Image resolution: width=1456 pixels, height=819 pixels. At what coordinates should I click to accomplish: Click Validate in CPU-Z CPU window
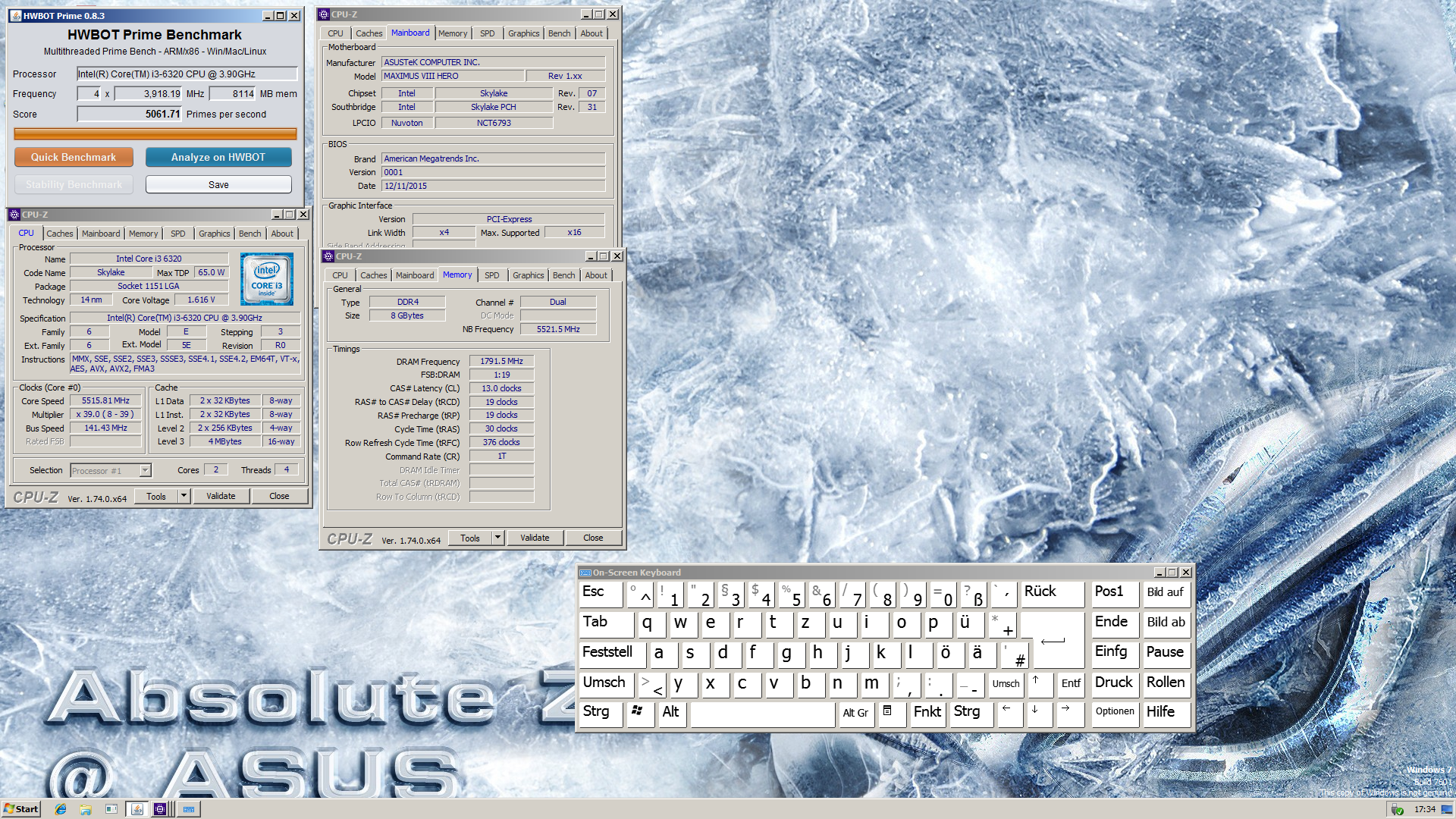pos(221,496)
